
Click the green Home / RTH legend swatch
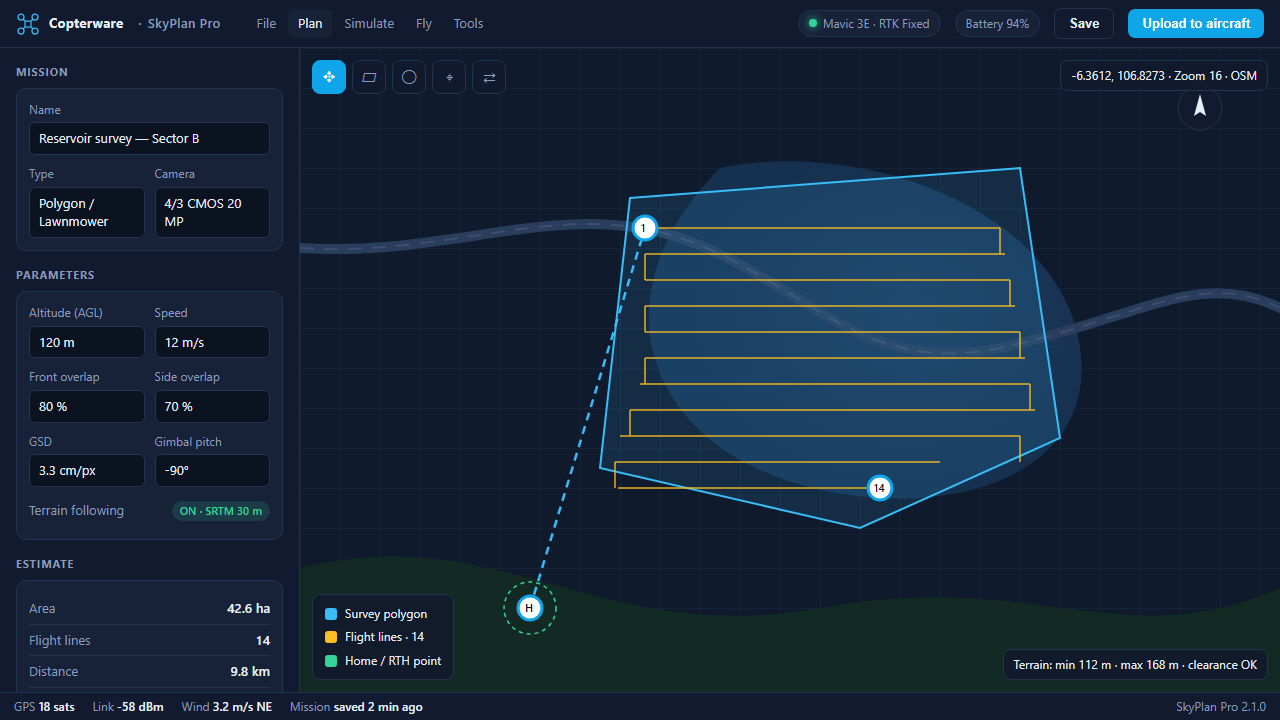coord(331,661)
